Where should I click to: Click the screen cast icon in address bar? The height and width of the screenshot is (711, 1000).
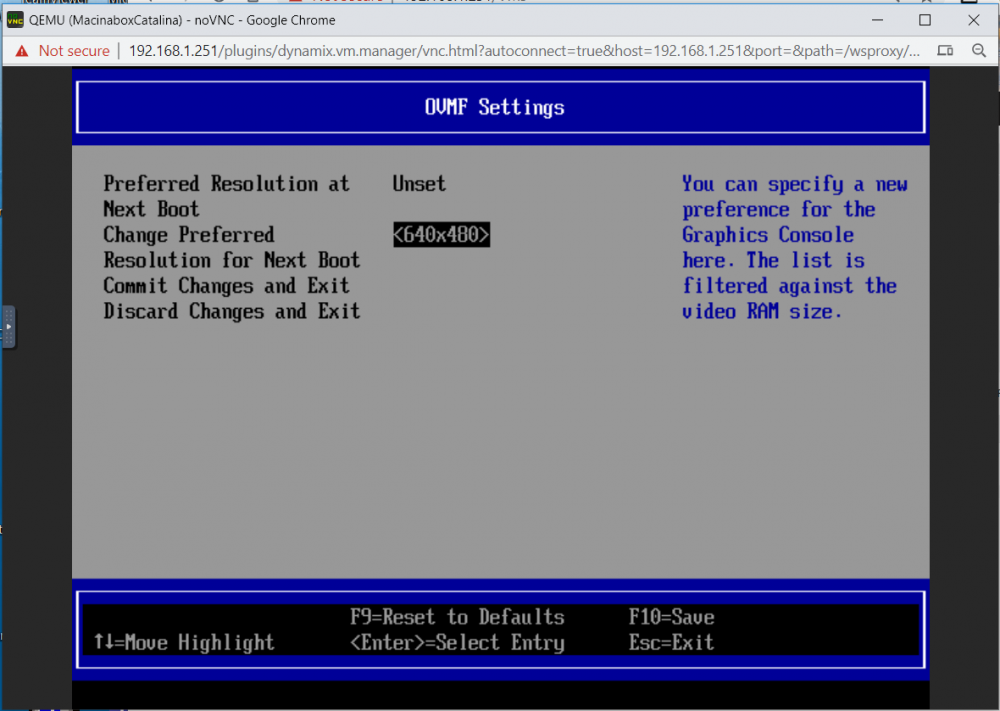coord(945,51)
